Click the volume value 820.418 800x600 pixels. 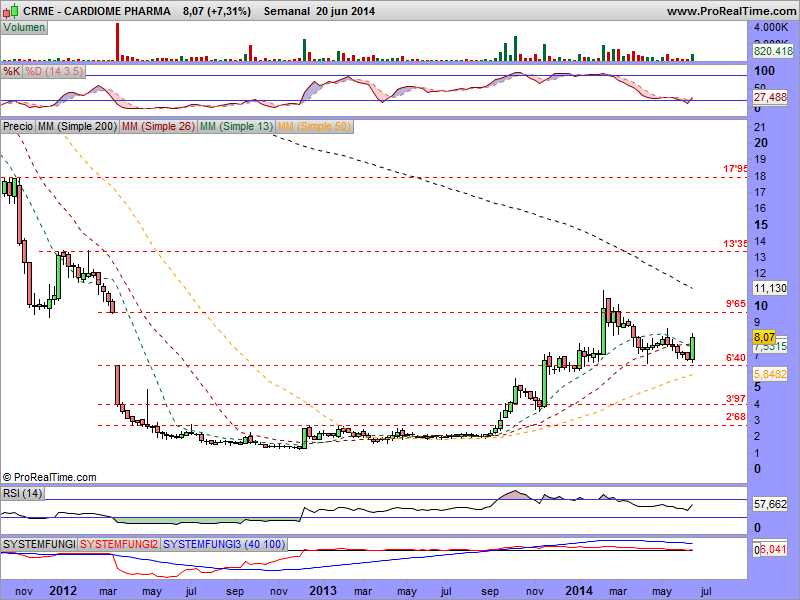[773, 51]
